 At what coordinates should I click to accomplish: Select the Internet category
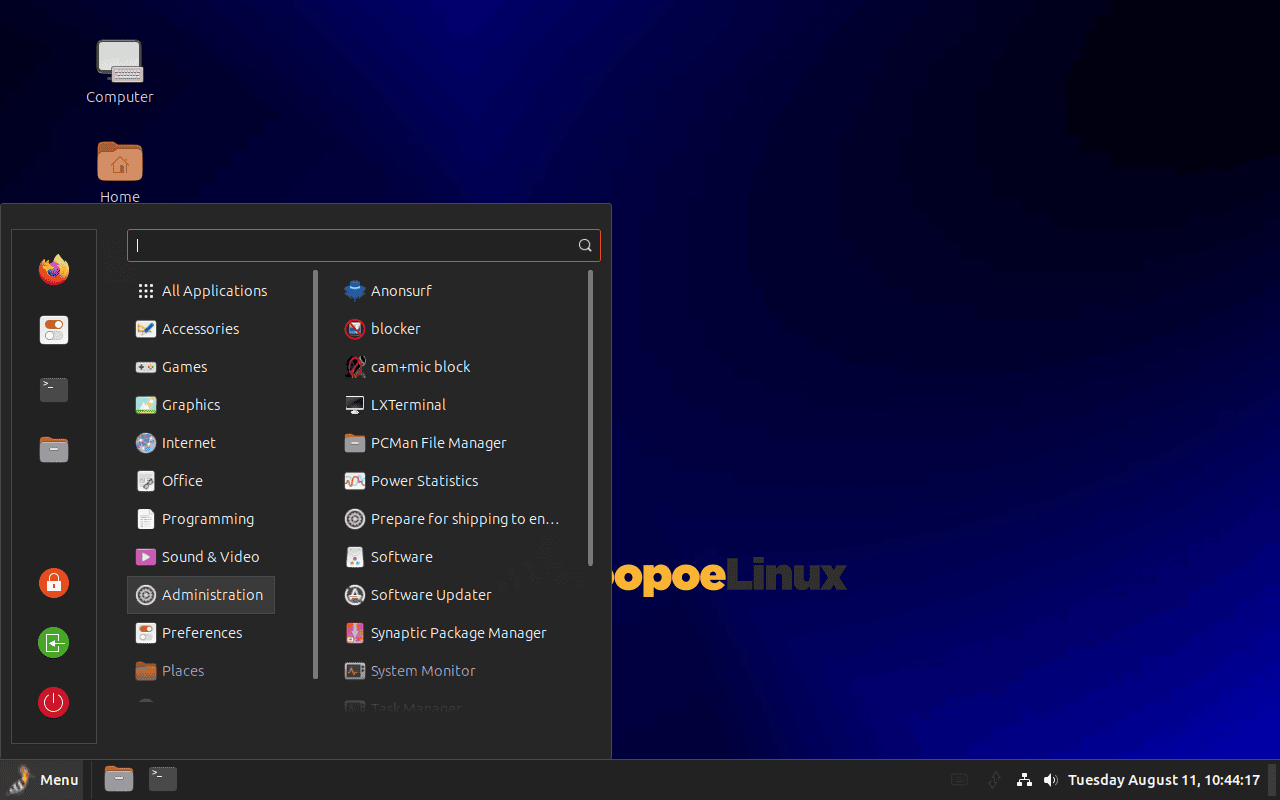click(x=201, y=443)
